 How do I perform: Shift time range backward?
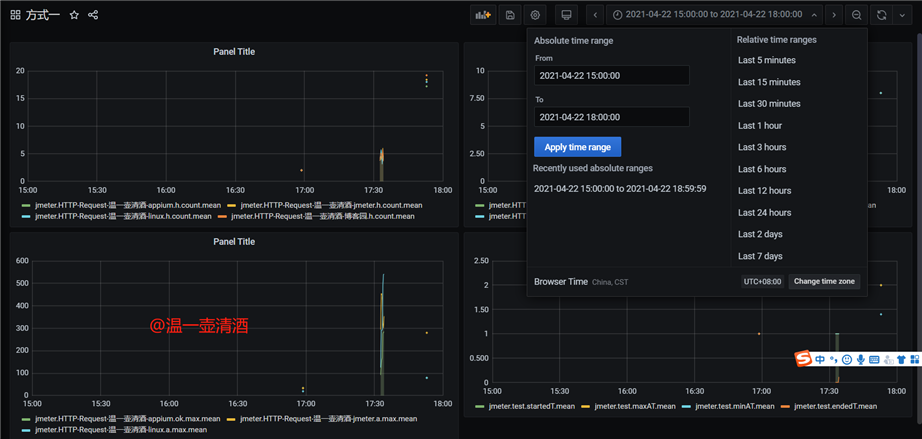[595, 15]
